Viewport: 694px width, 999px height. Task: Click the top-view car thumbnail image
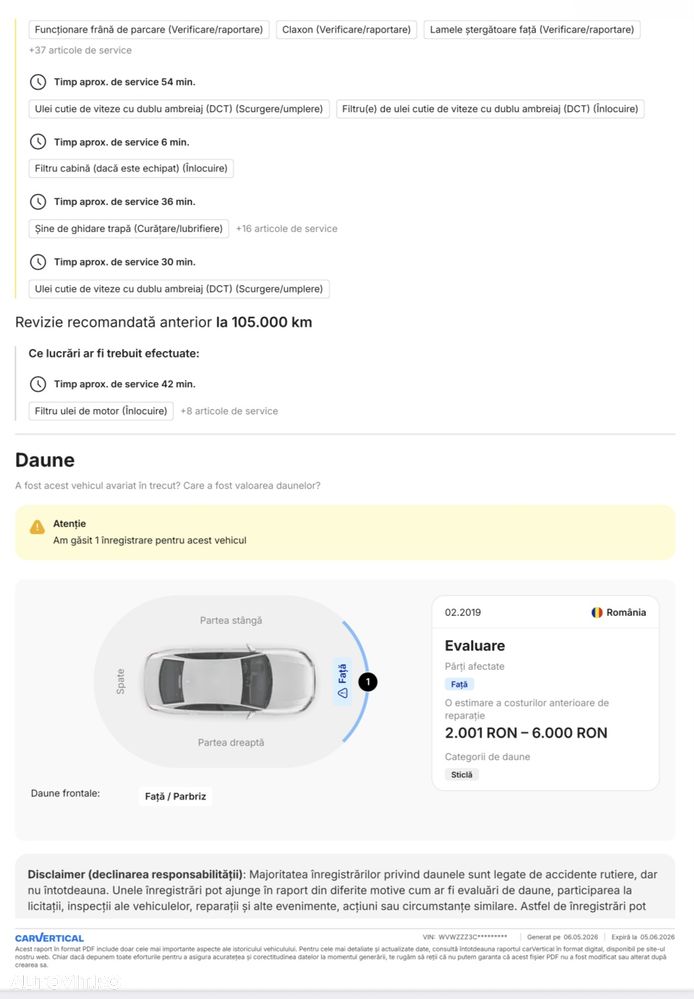(x=229, y=681)
